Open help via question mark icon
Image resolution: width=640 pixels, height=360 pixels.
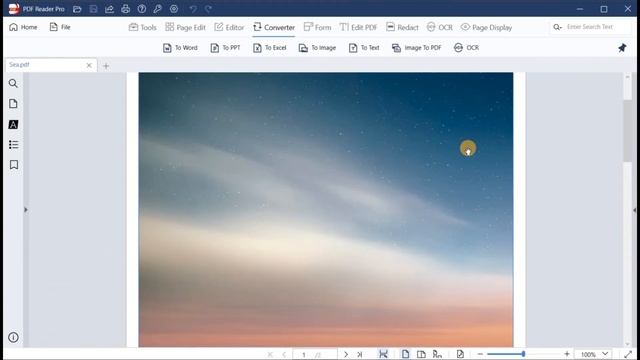coord(142,9)
